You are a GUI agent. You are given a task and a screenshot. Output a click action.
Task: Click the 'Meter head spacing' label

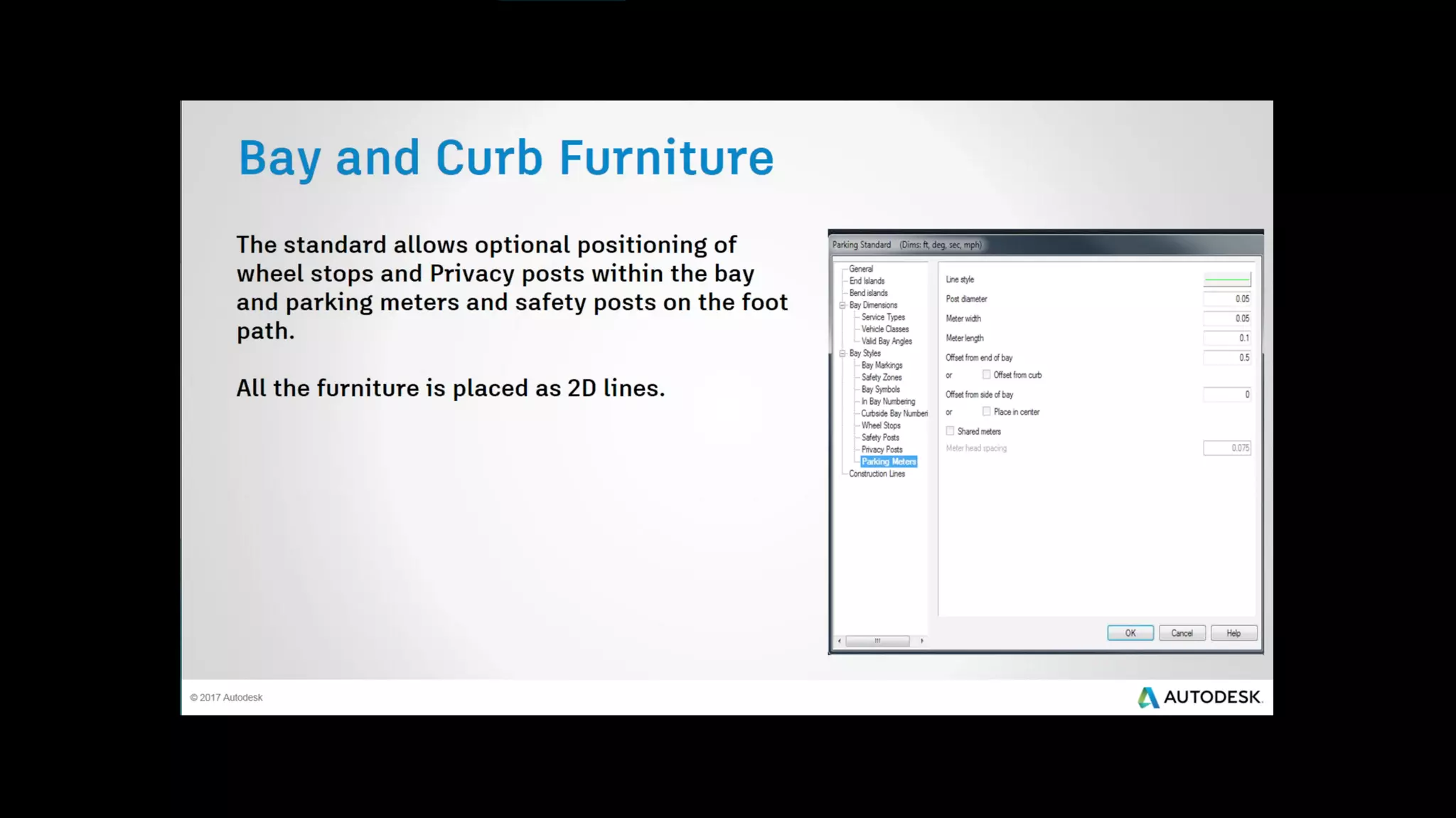(976, 448)
